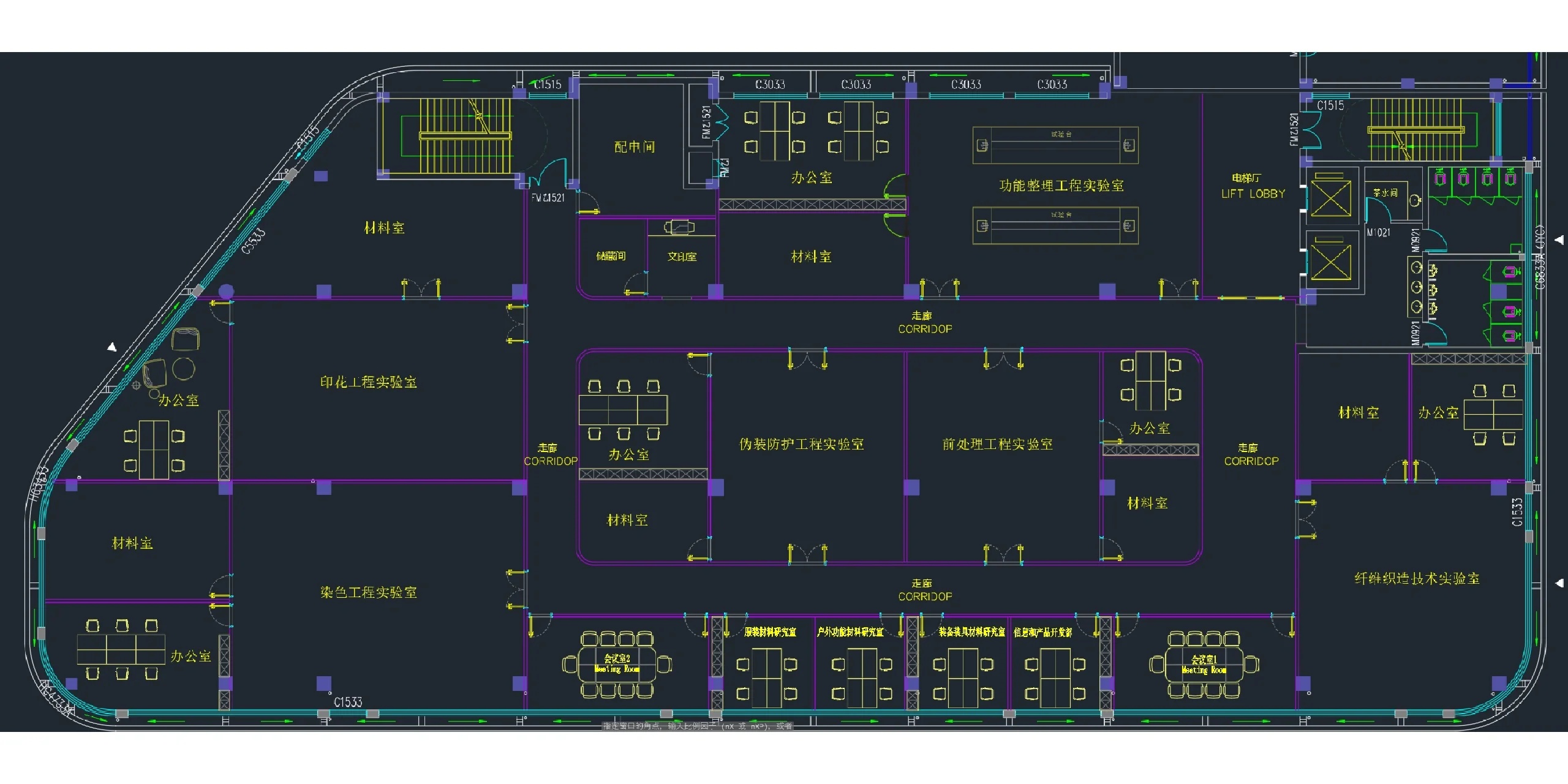The width and height of the screenshot is (1568, 784).
Task: Click the M1021 door tag
Action: click(1378, 233)
